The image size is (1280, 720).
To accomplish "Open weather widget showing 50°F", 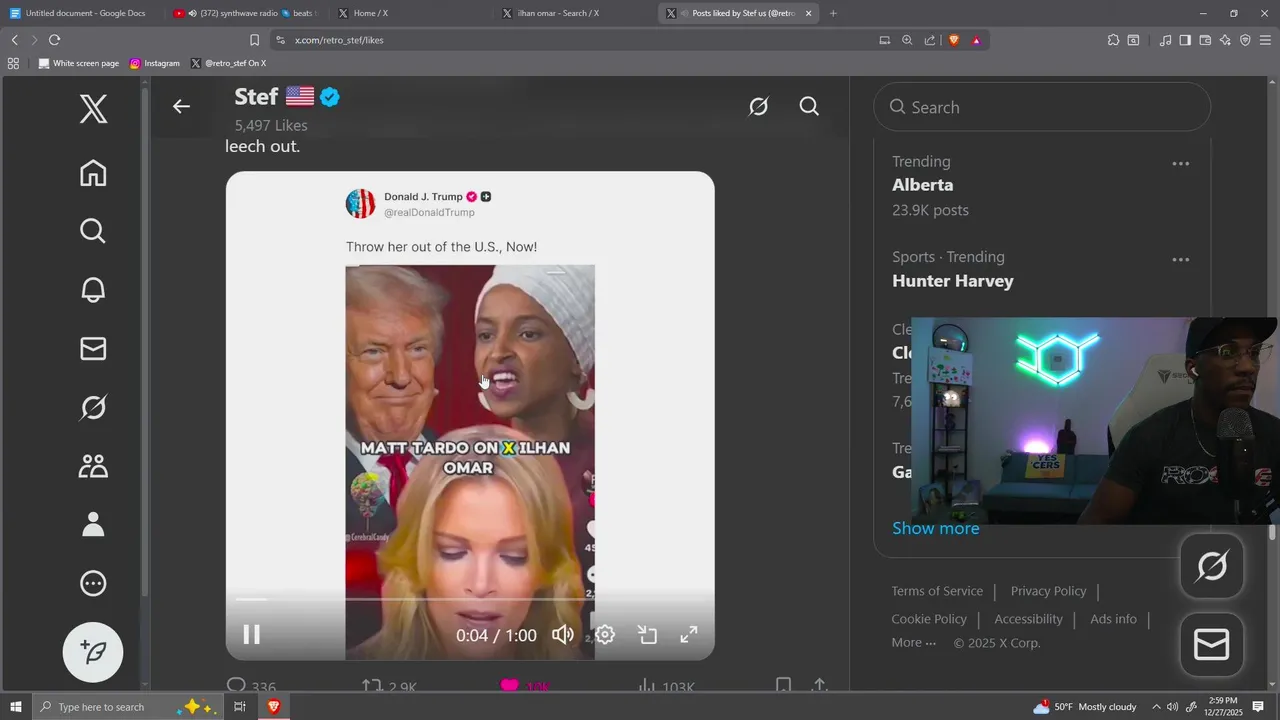I will (x=1087, y=706).
